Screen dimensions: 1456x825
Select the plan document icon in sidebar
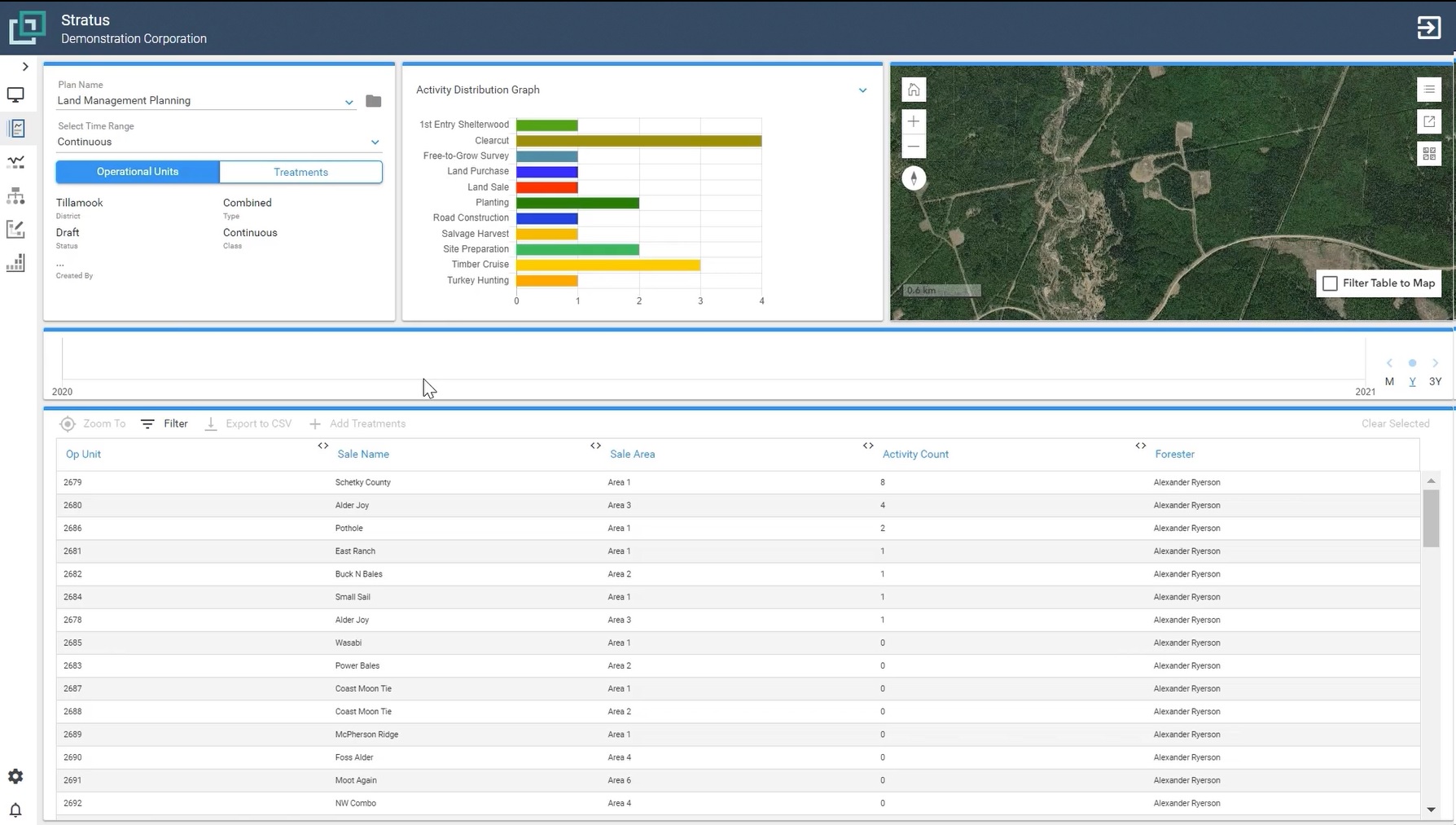point(15,128)
